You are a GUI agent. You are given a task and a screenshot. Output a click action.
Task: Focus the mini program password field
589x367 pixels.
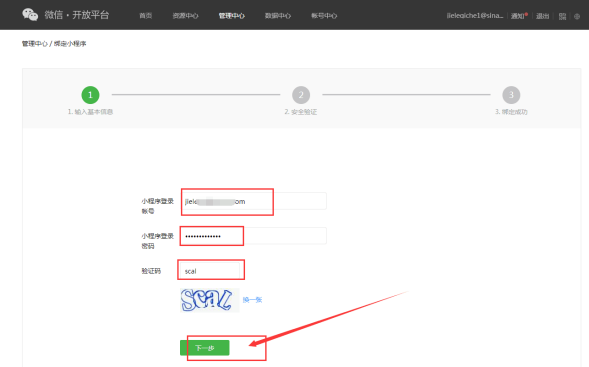(x=254, y=236)
